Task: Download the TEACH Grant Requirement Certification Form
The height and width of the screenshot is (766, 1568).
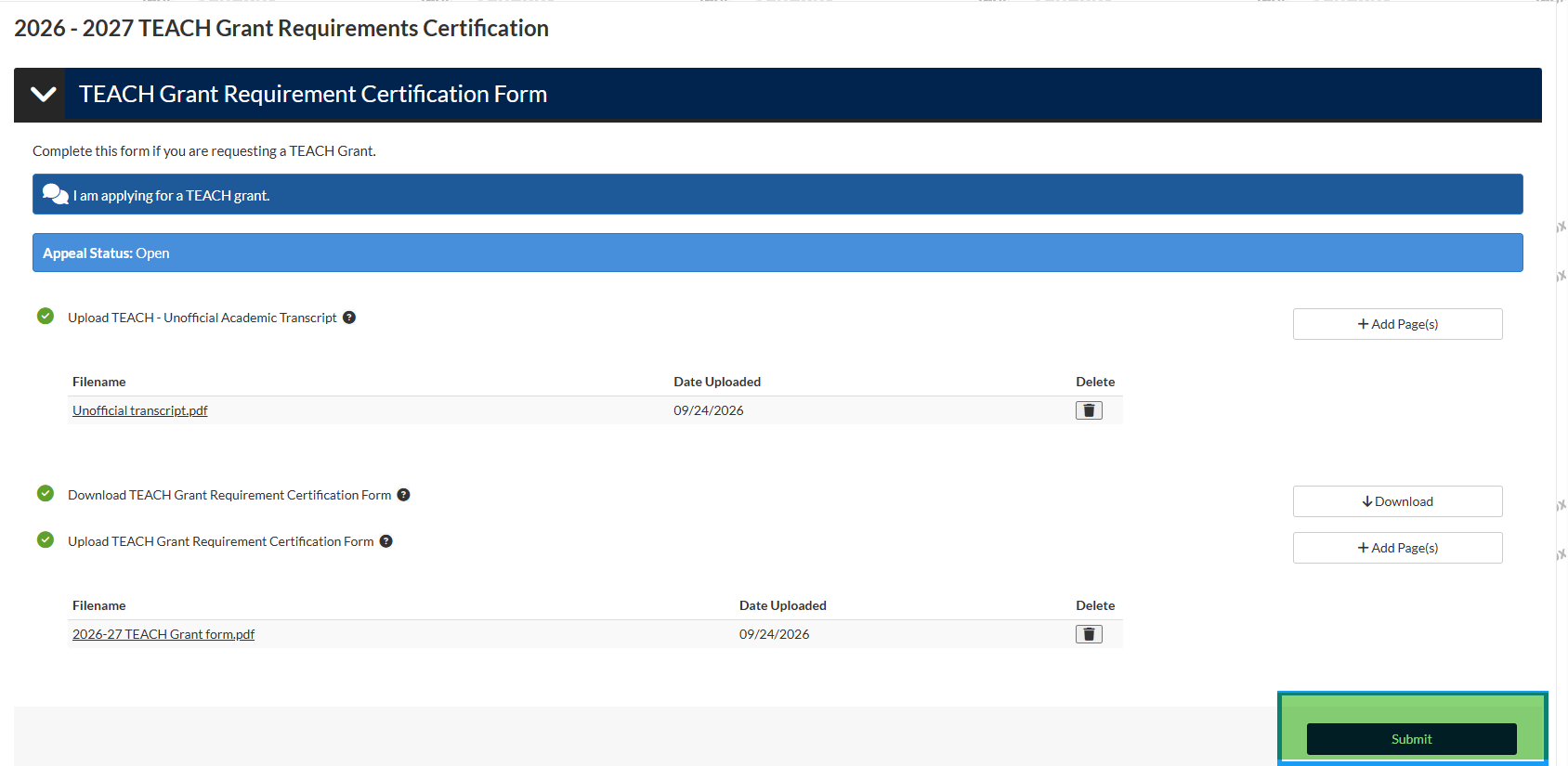Action: (x=1397, y=501)
